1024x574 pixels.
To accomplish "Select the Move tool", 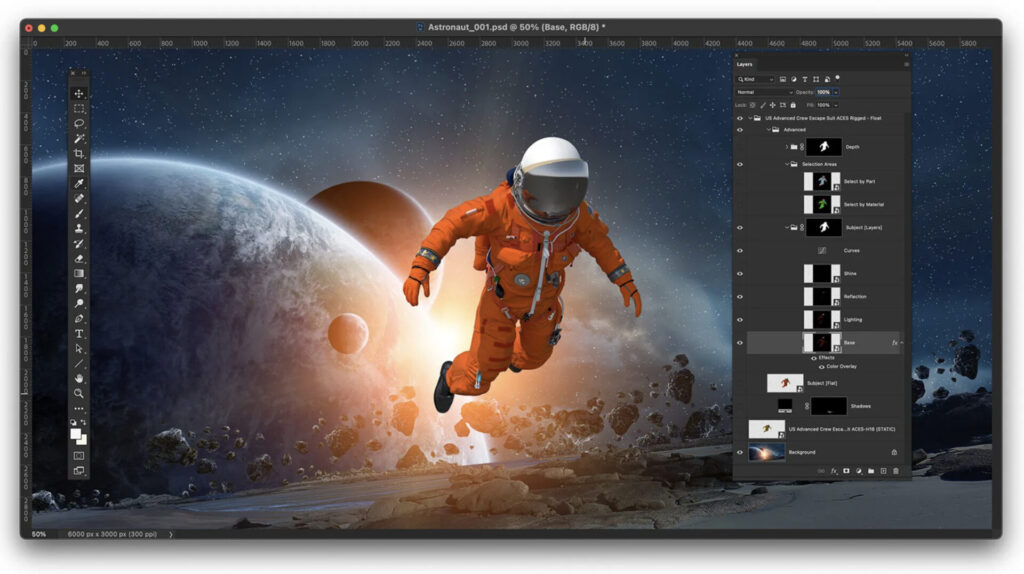I will tap(79, 93).
